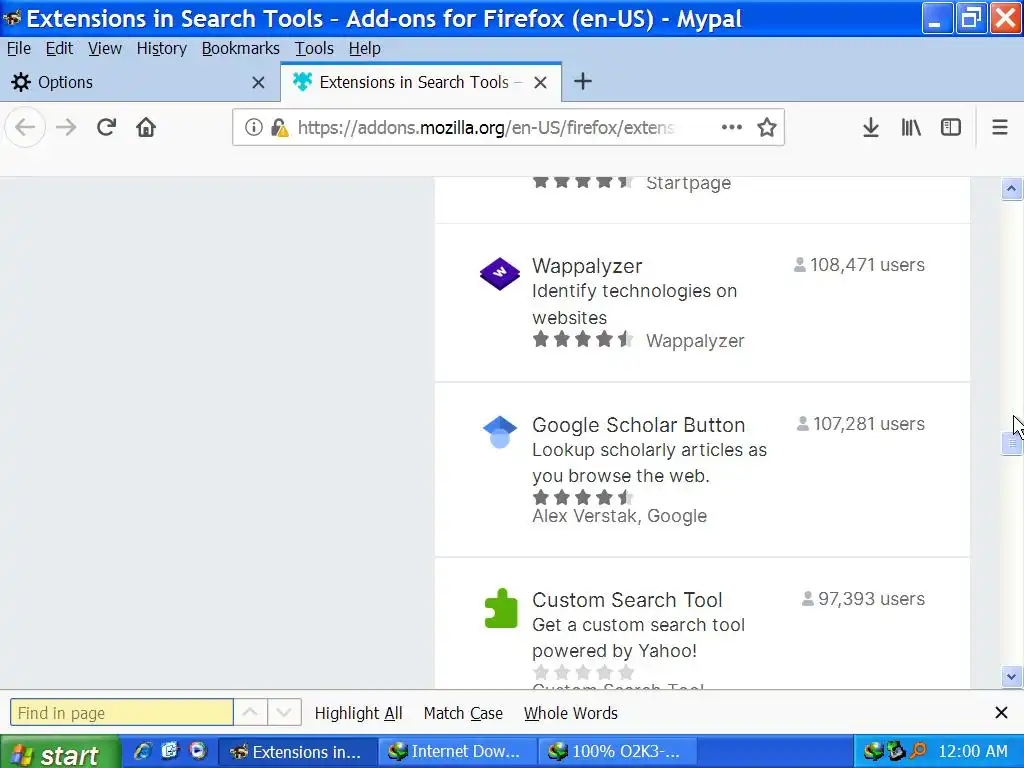Open the Google Scholar Button link
Viewport: 1024px width, 768px height.
pos(639,425)
